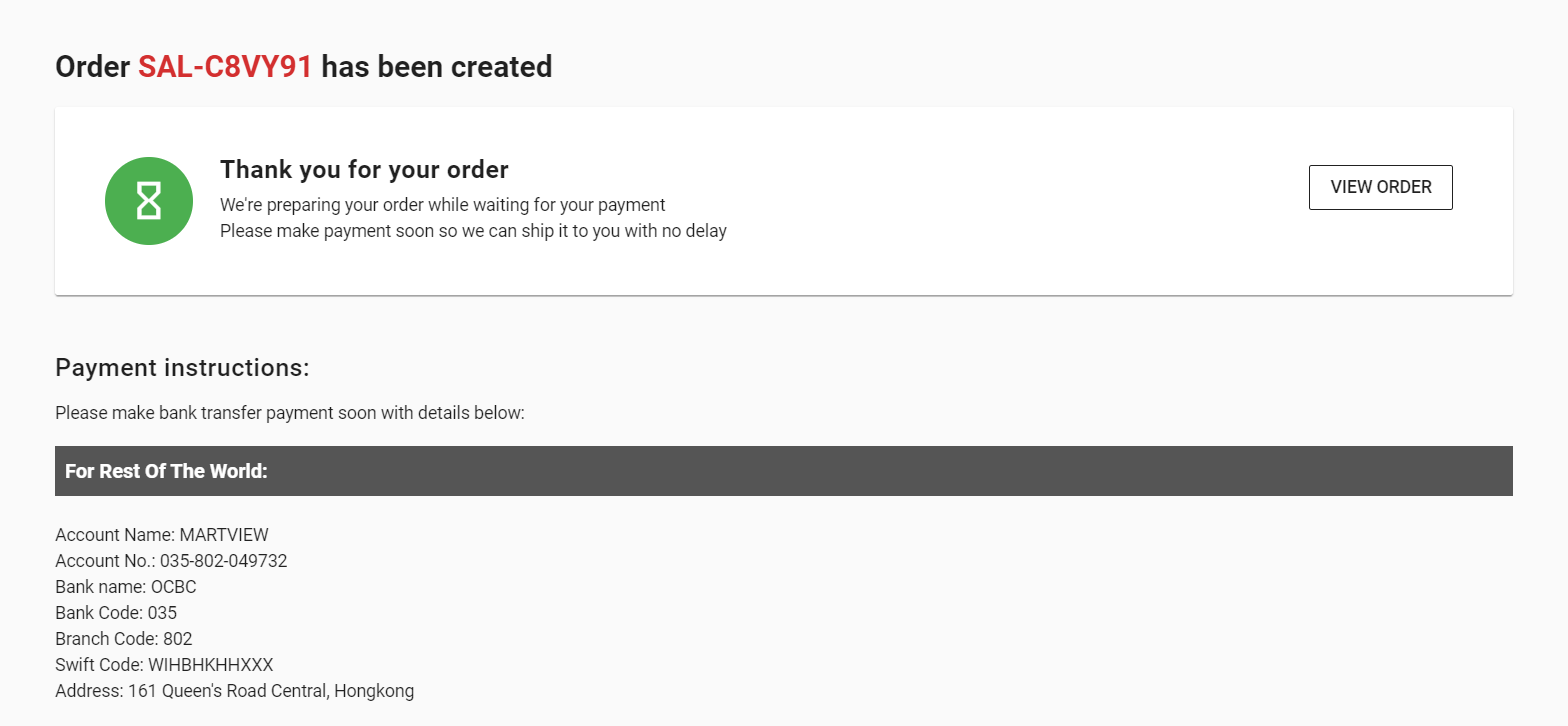The image size is (1568, 726).
Task: Click the words 'has been created' in the title
Action: [x=437, y=67]
